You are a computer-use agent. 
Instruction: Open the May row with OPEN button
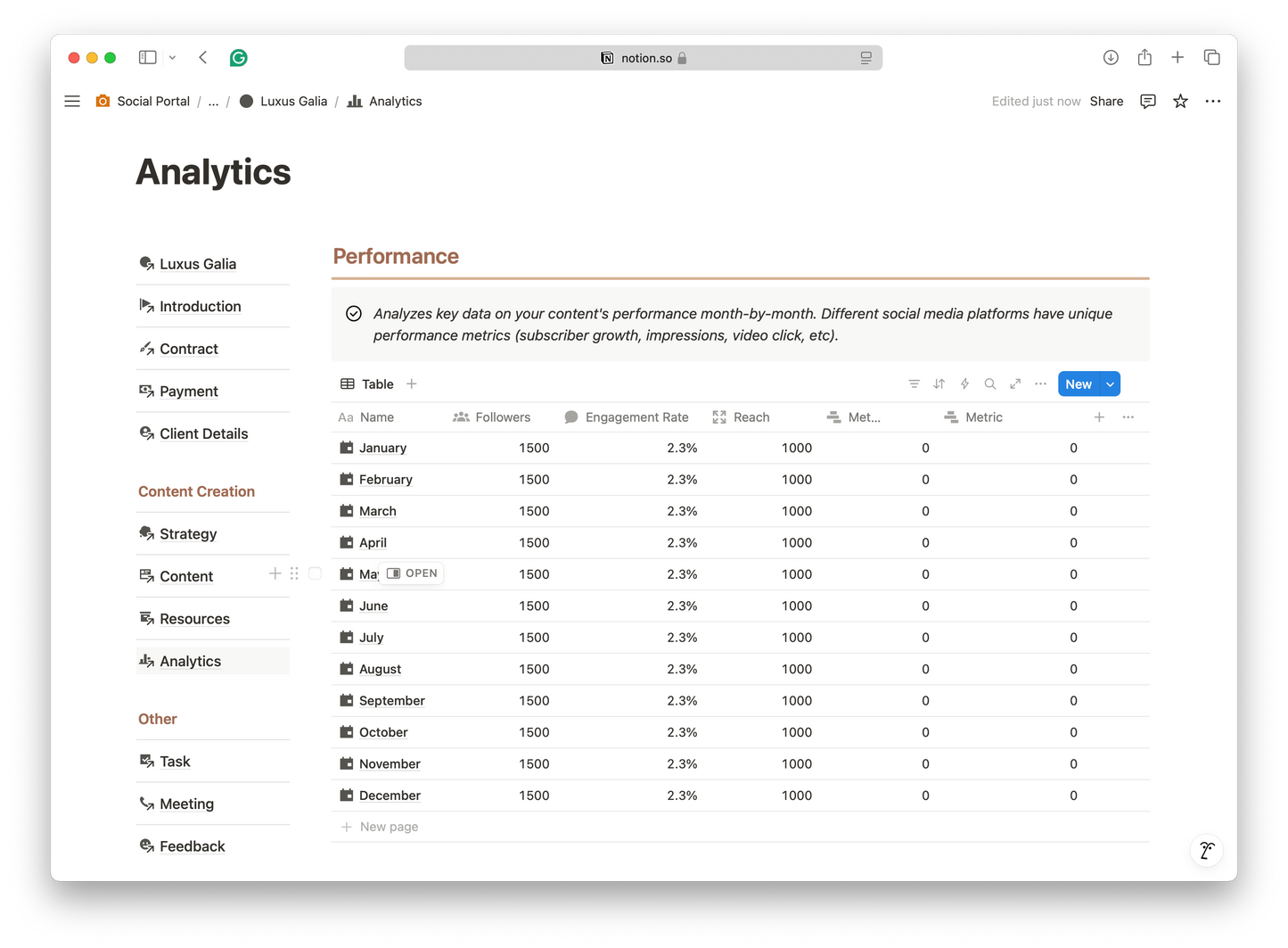(413, 573)
